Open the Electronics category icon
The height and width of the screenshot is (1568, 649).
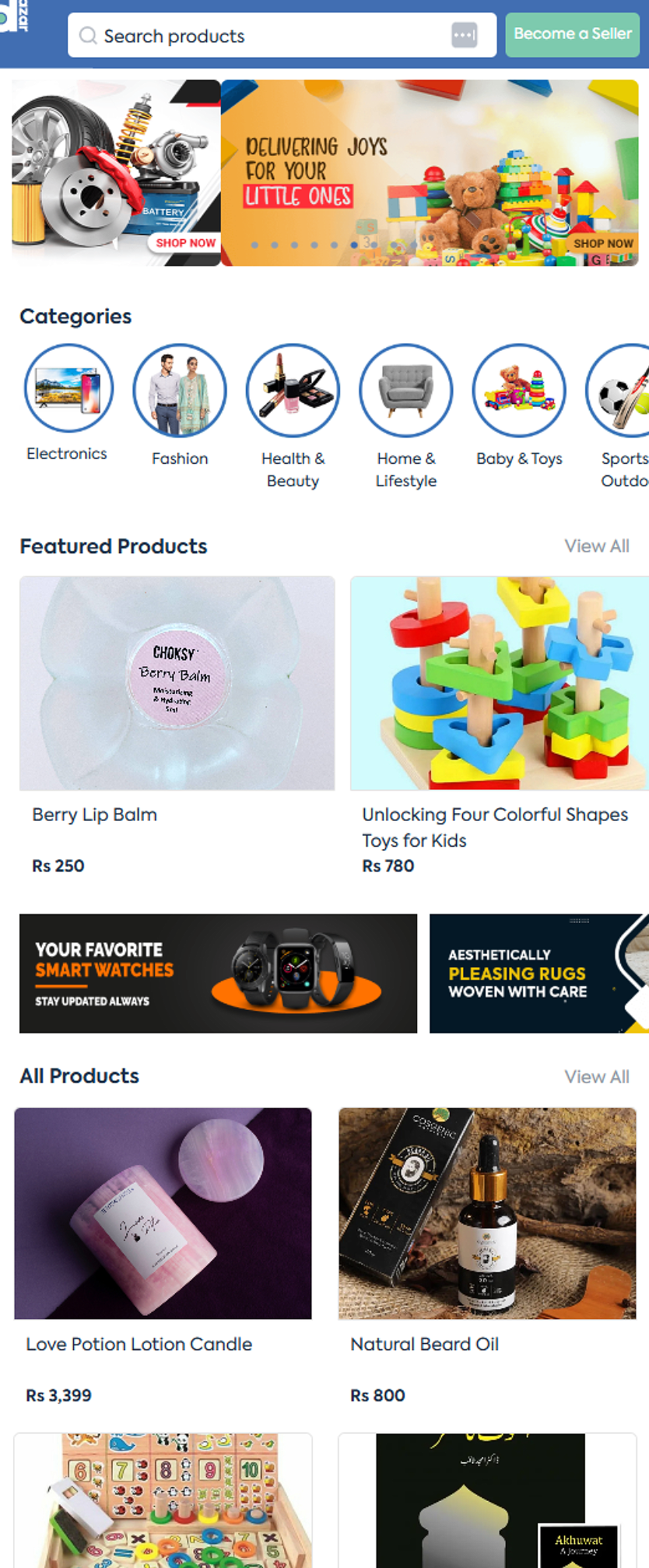click(x=68, y=388)
